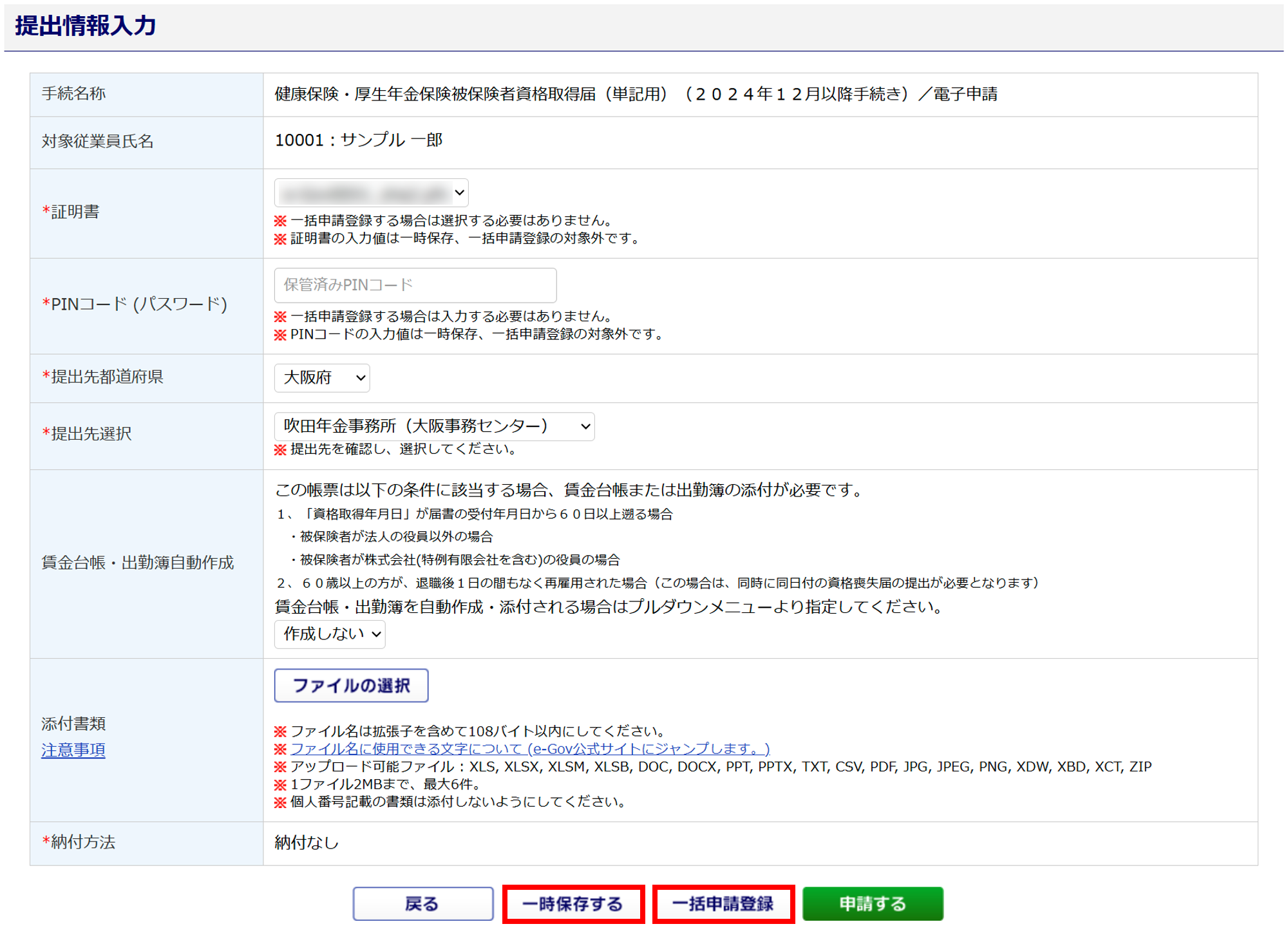Viewport: 1288px width, 951px height.
Task: Open the 作成しない dropdown for wage ledger
Action: pos(330,634)
